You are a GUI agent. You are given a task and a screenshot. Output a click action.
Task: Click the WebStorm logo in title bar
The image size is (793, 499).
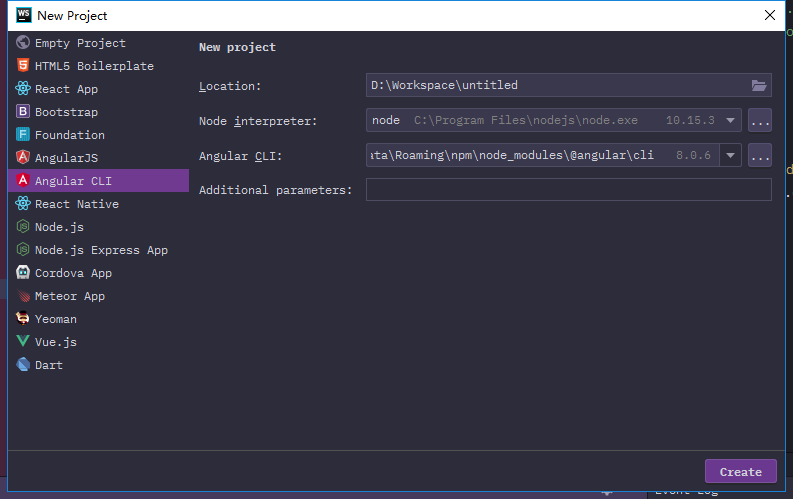(x=24, y=15)
